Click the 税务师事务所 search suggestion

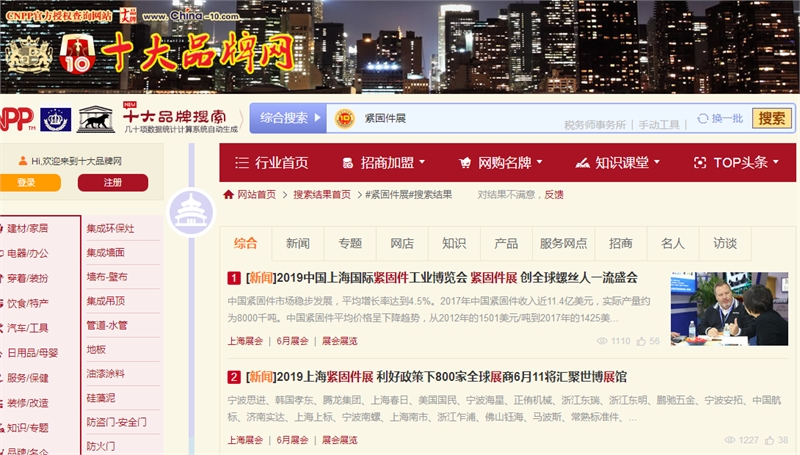point(595,125)
